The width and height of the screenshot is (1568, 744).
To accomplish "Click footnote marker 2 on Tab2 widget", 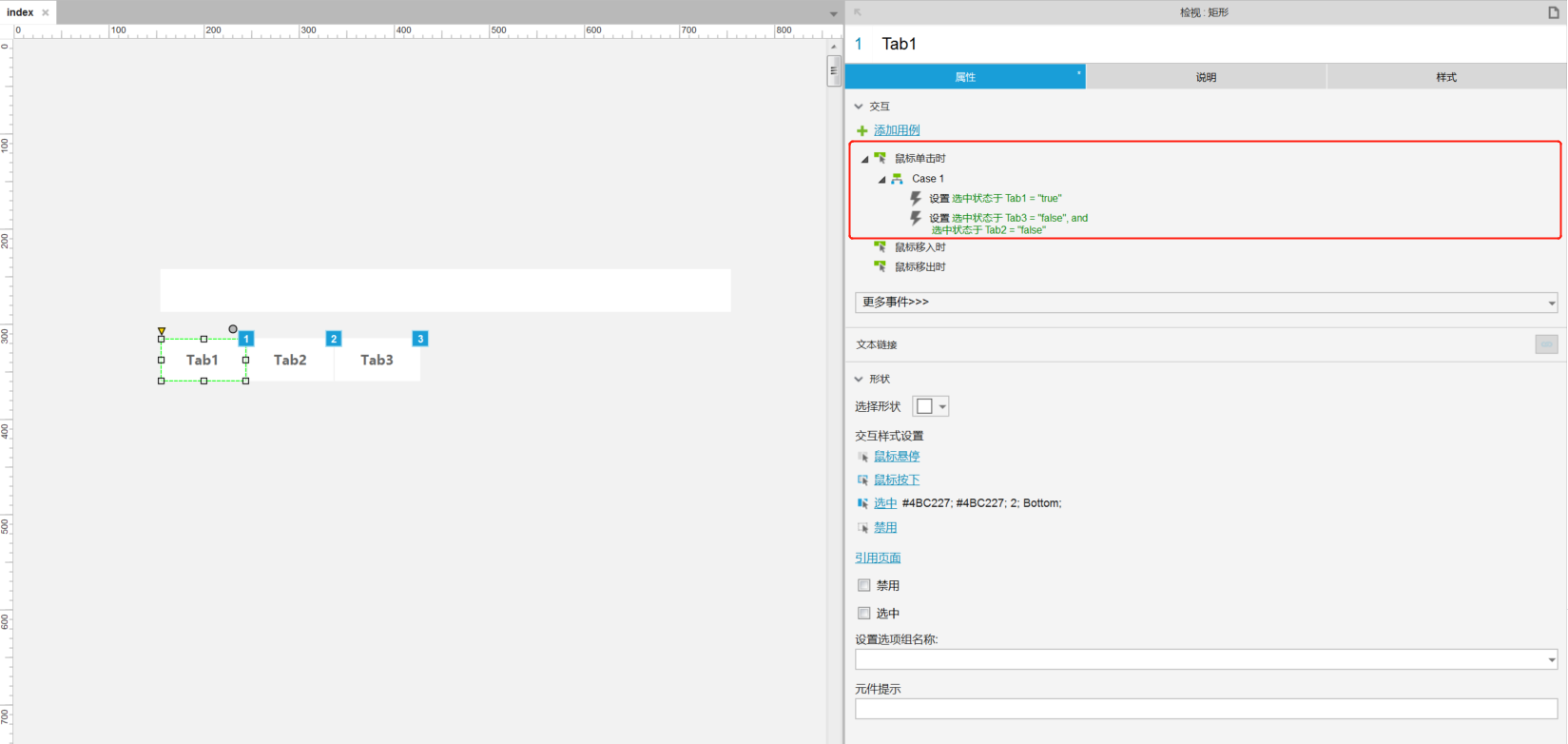I will 334,339.
